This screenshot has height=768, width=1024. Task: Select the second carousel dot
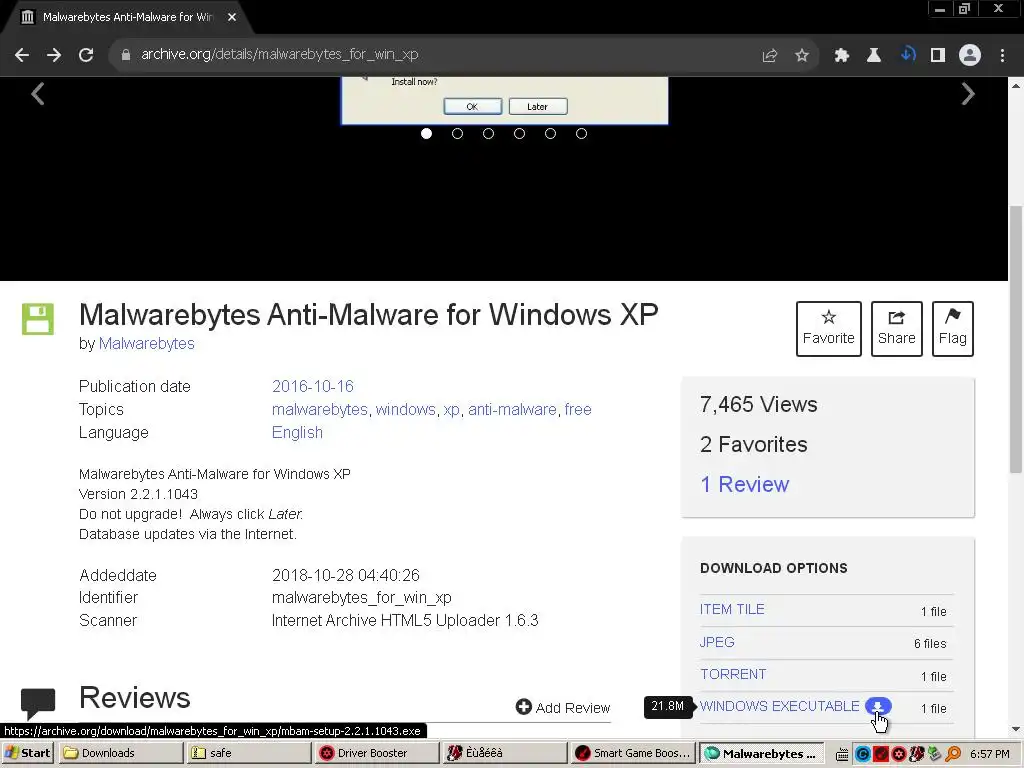(x=457, y=134)
